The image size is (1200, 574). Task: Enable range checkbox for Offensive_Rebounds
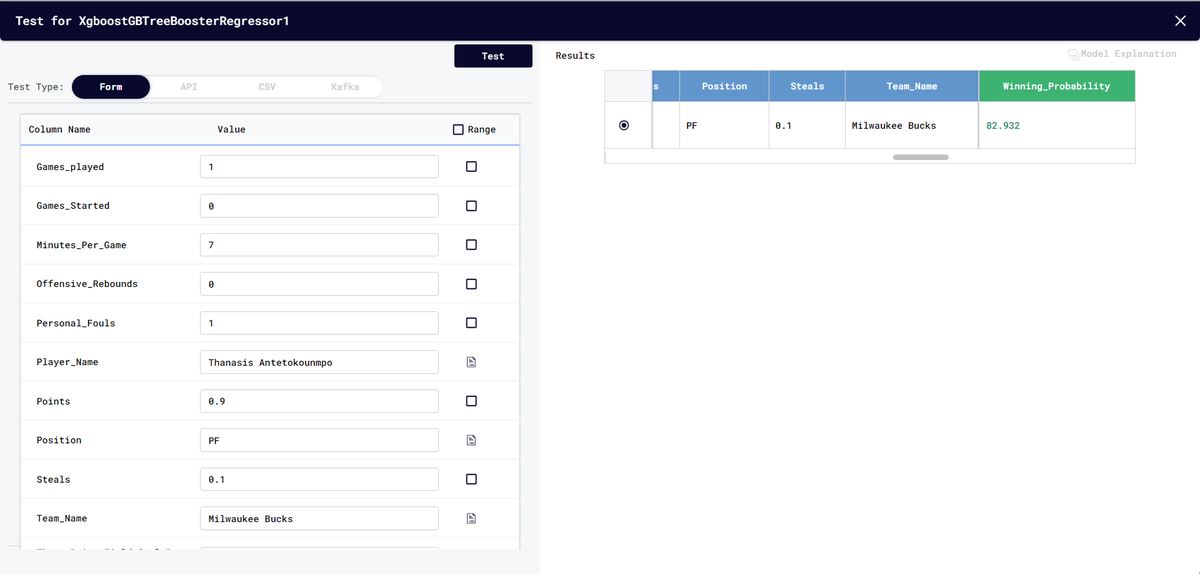[x=471, y=284]
